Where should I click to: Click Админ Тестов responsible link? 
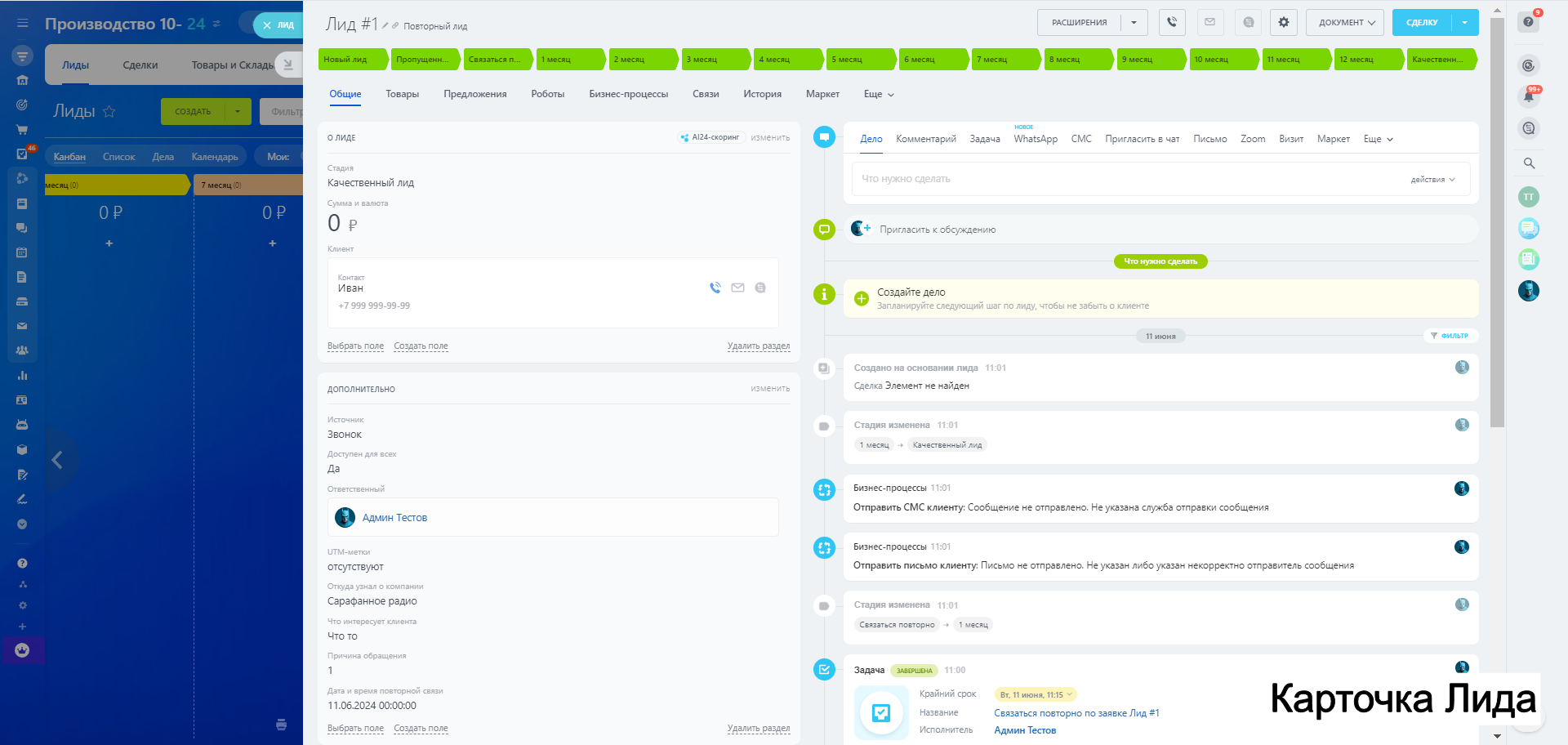(x=394, y=518)
